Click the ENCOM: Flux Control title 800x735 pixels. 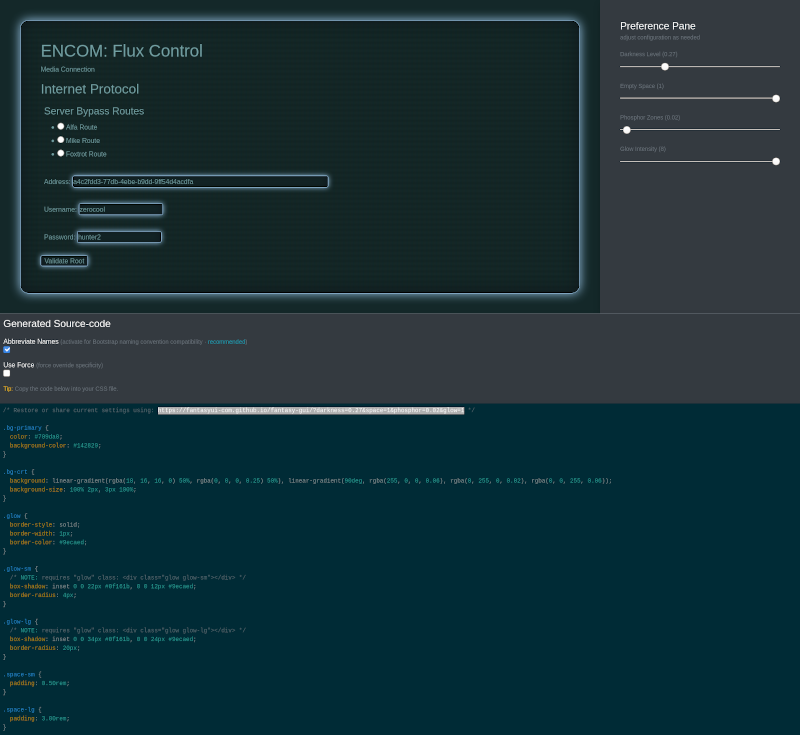[x=121, y=51]
